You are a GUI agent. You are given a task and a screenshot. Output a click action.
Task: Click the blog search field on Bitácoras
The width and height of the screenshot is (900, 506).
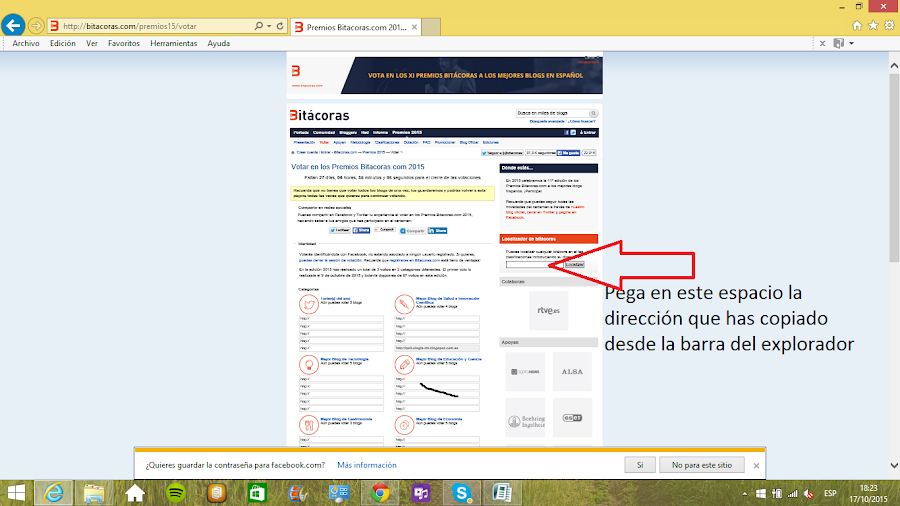(552, 113)
